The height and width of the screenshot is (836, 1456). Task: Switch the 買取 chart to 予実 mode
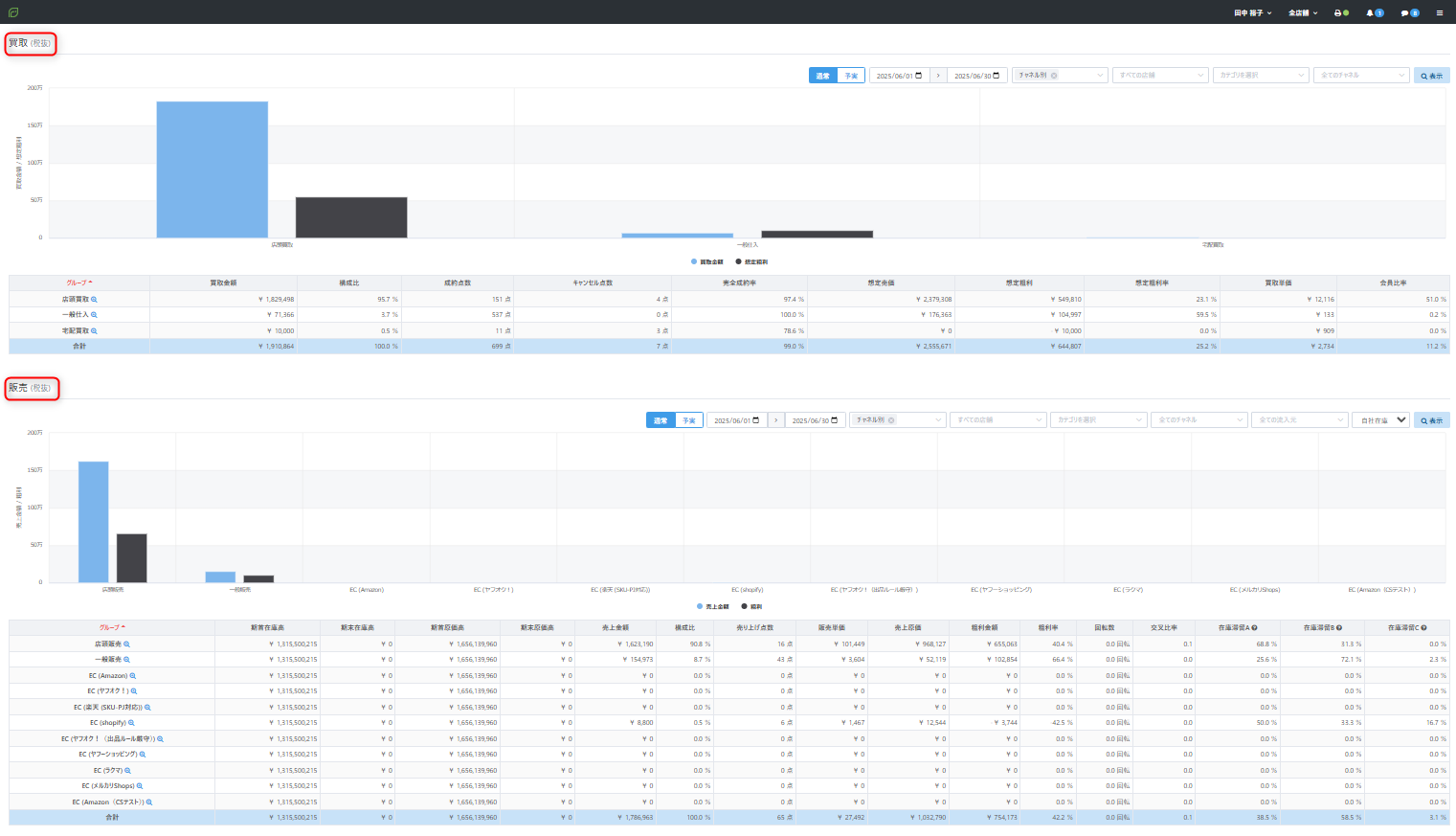851,75
